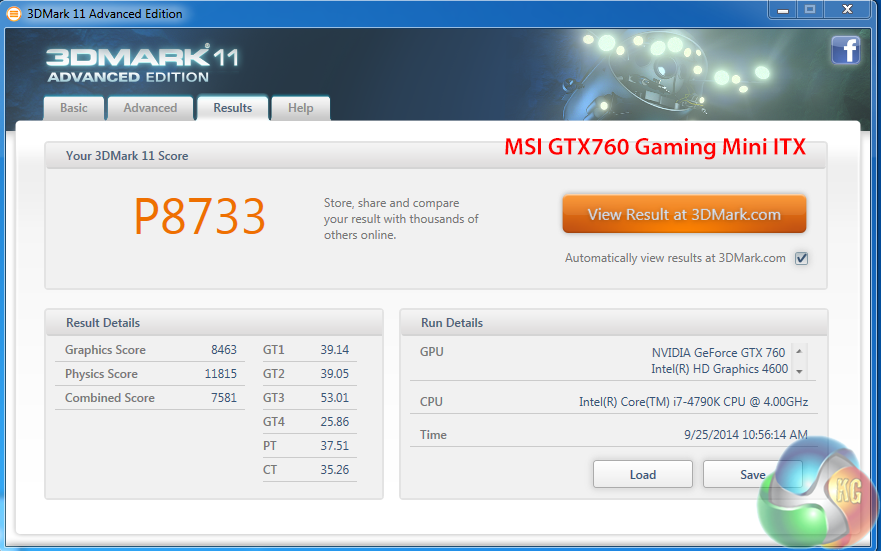Click the P8733 score value
The height and width of the screenshot is (551, 881).
point(199,217)
